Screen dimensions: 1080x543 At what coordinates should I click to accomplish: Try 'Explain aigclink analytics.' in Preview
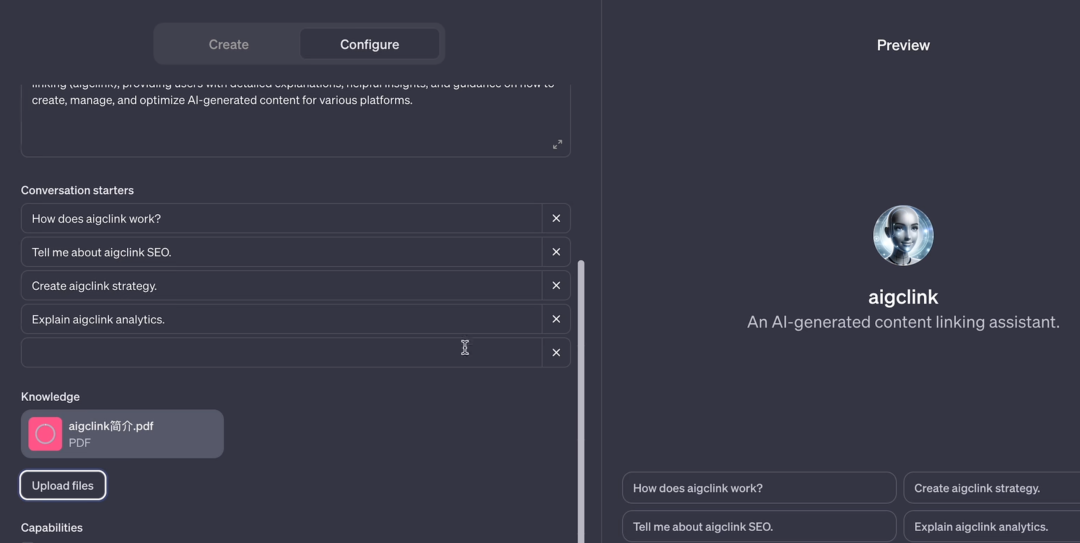(992, 526)
